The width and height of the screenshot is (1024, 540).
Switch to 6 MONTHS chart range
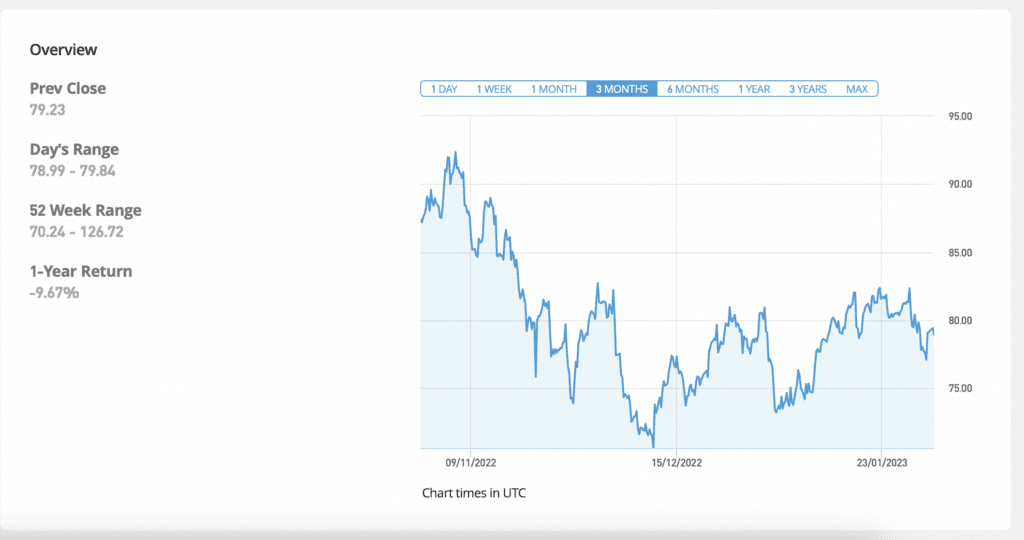click(693, 89)
